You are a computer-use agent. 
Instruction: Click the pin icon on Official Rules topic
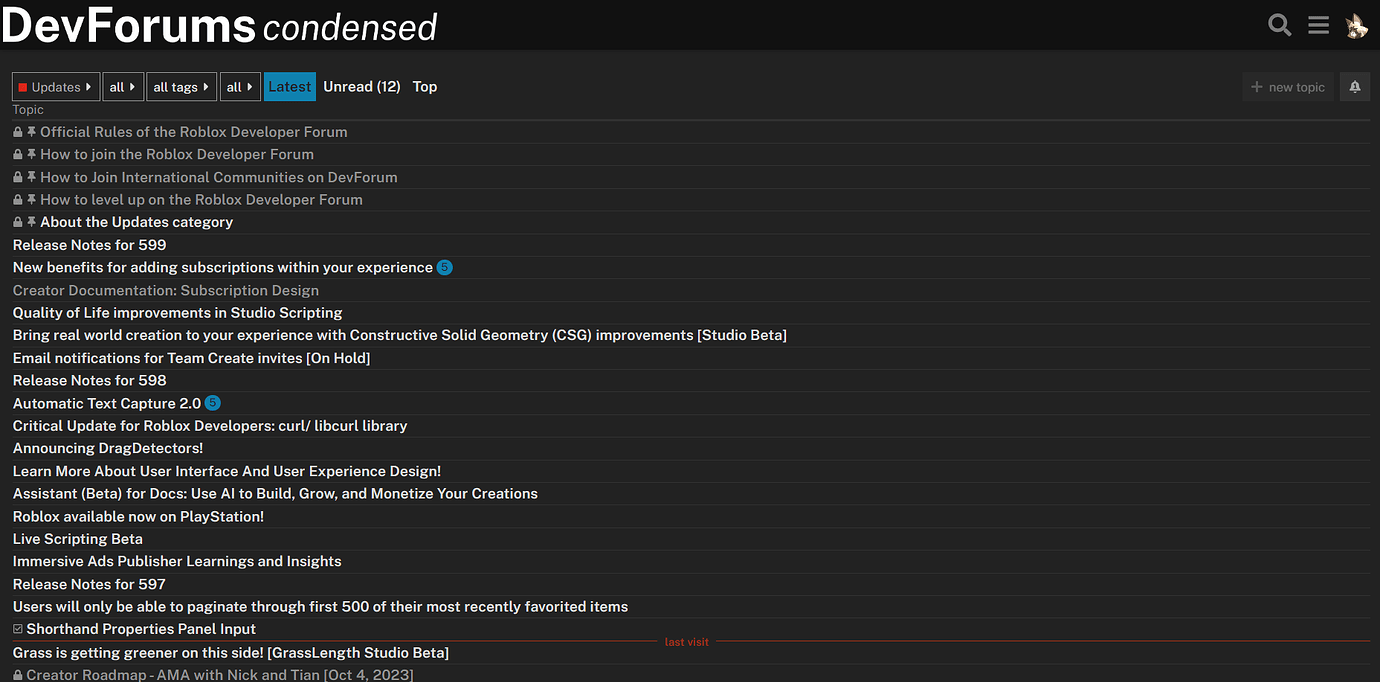tap(30, 131)
